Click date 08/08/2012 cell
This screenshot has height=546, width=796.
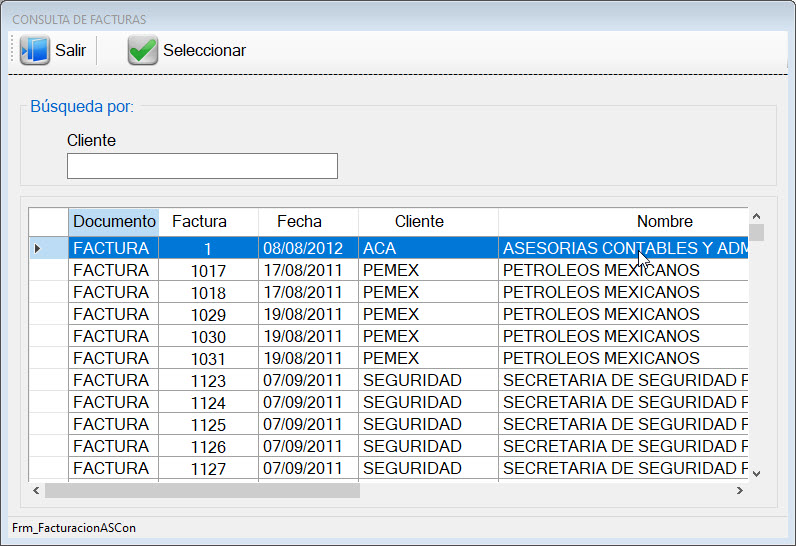click(x=309, y=248)
